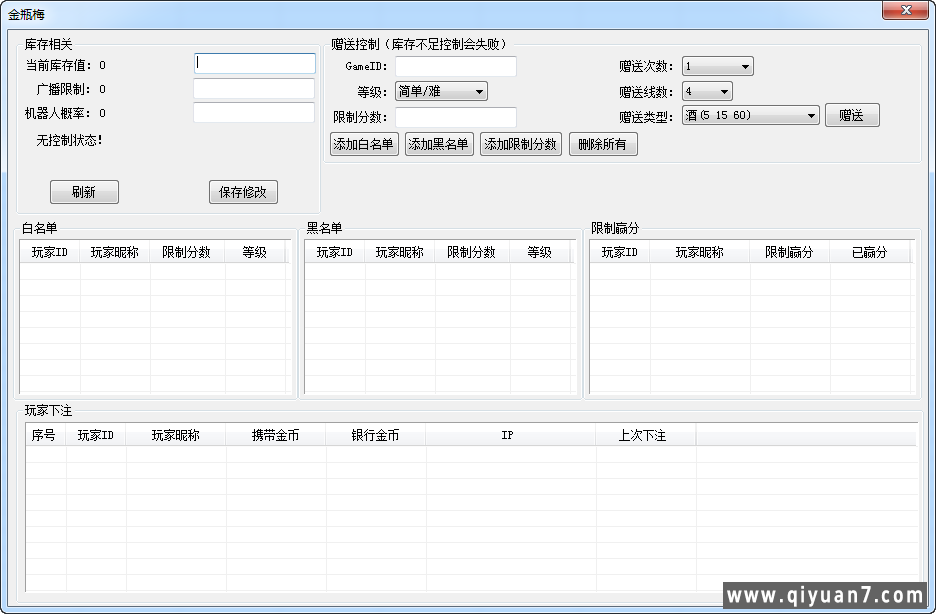Click the 添加黑名单 button
Image resolution: width=936 pixels, height=614 pixels.
coord(439,144)
